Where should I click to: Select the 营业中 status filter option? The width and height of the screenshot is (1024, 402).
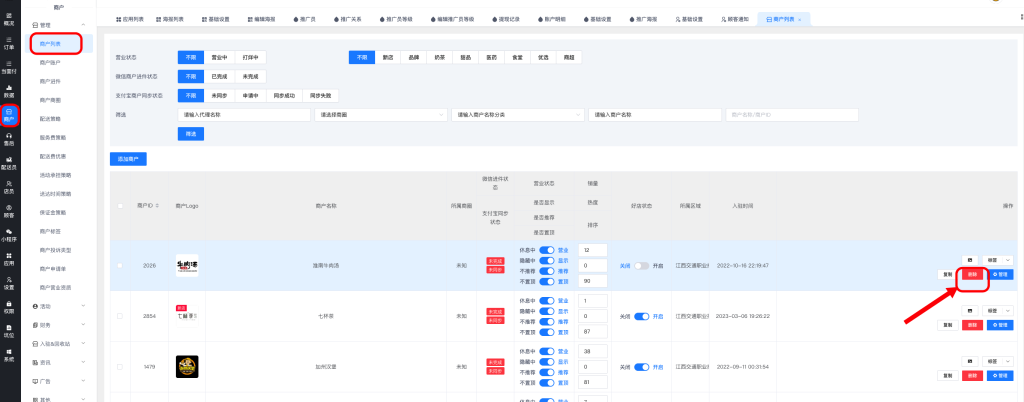click(x=220, y=57)
